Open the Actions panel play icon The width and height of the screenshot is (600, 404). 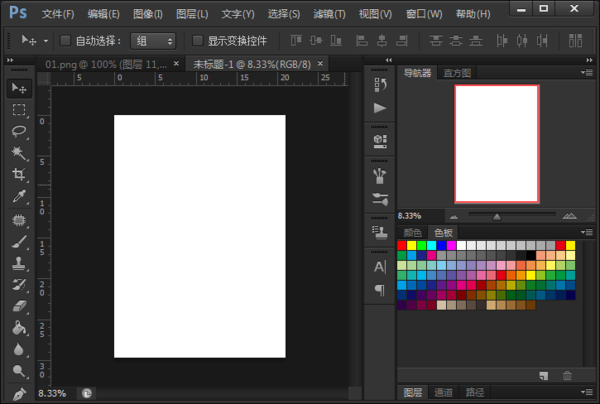(x=380, y=108)
